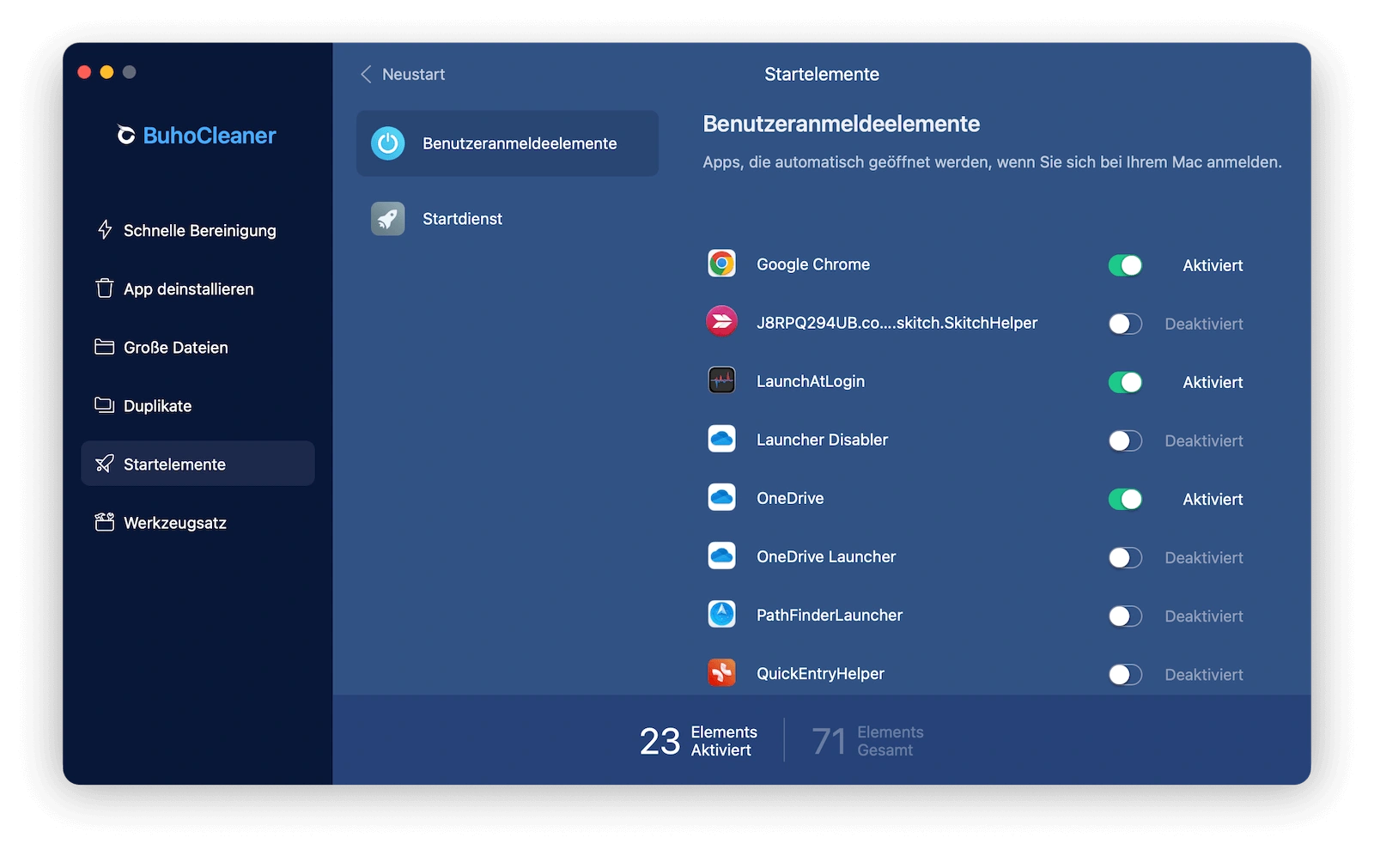The image size is (1374, 868).
Task: Click the J8RPQ294UB.co....skitch.SkitchHelper name
Action: pos(897,323)
